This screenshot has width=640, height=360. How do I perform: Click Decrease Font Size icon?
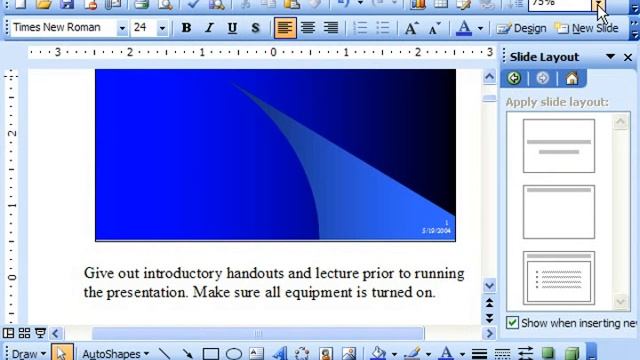tap(434, 28)
